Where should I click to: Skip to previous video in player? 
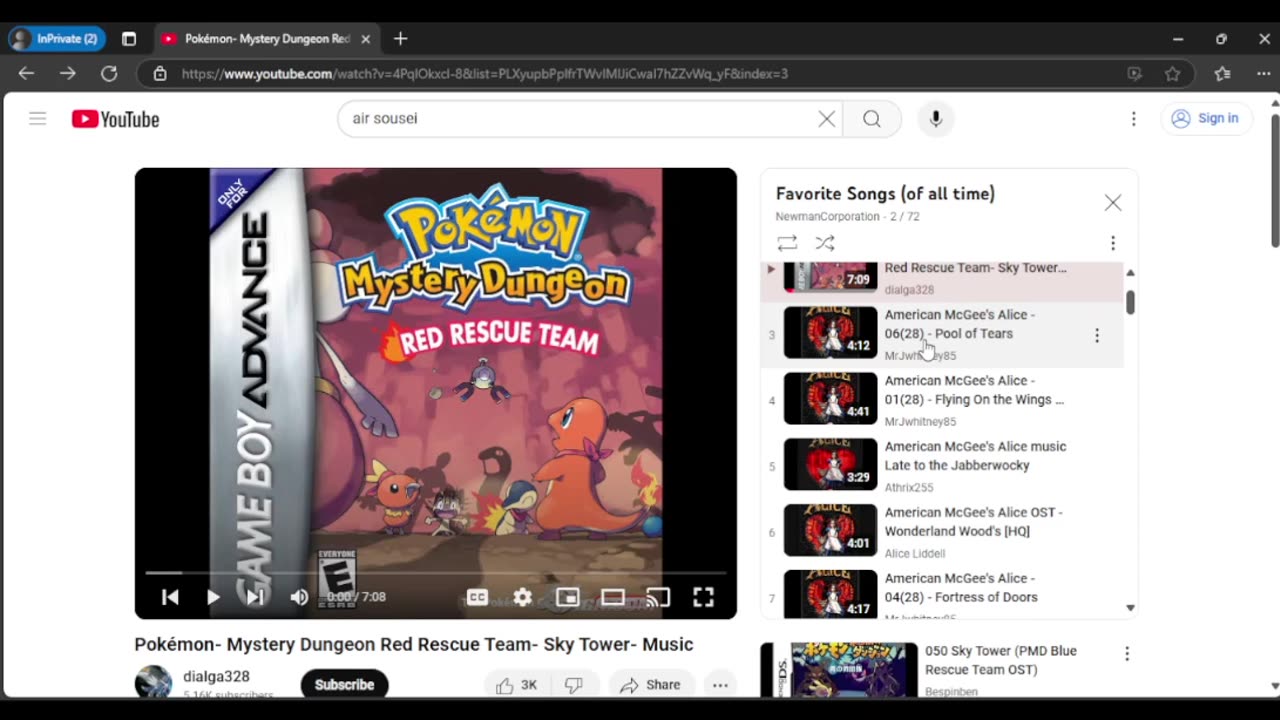(x=170, y=597)
